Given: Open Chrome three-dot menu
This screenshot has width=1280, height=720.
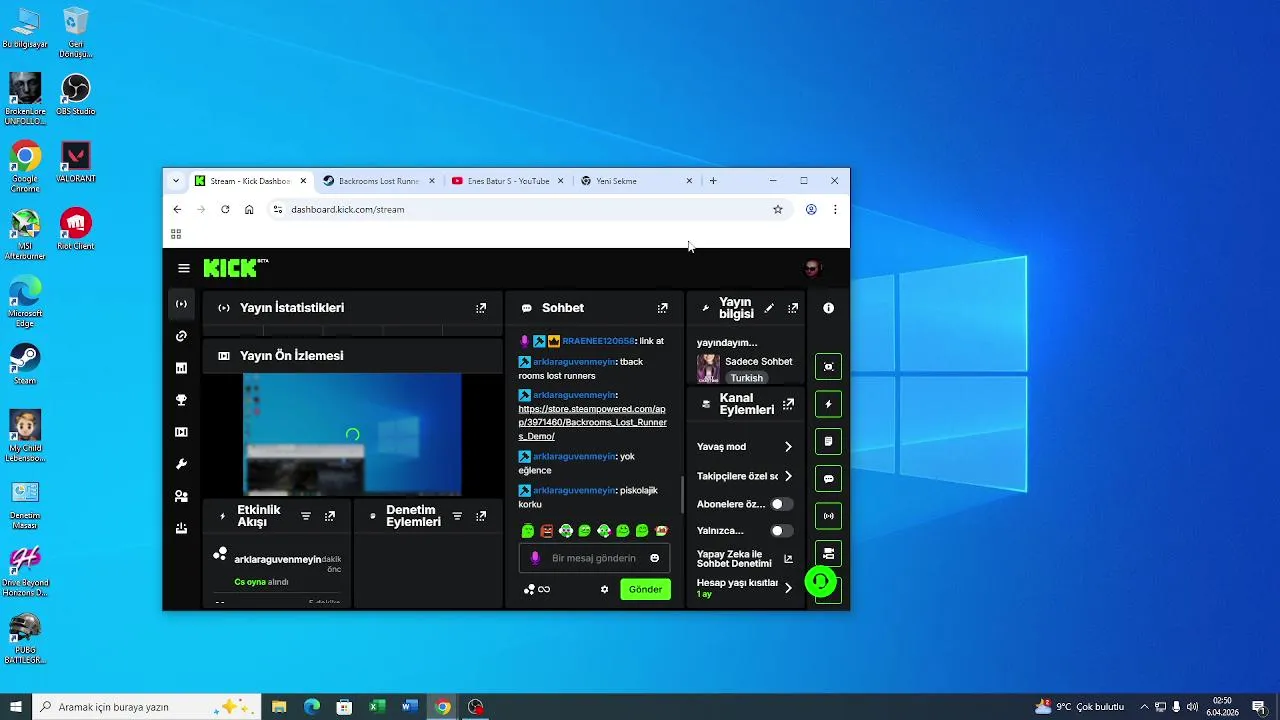Looking at the screenshot, I should coord(835,209).
